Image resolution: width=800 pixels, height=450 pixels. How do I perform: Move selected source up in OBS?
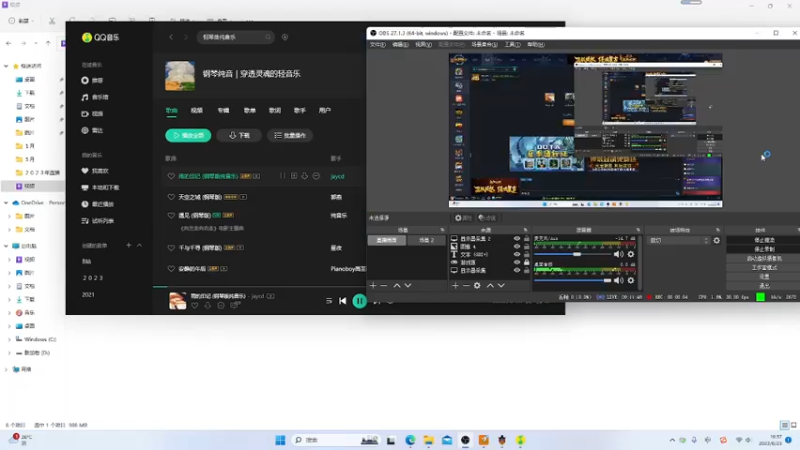click(490, 286)
